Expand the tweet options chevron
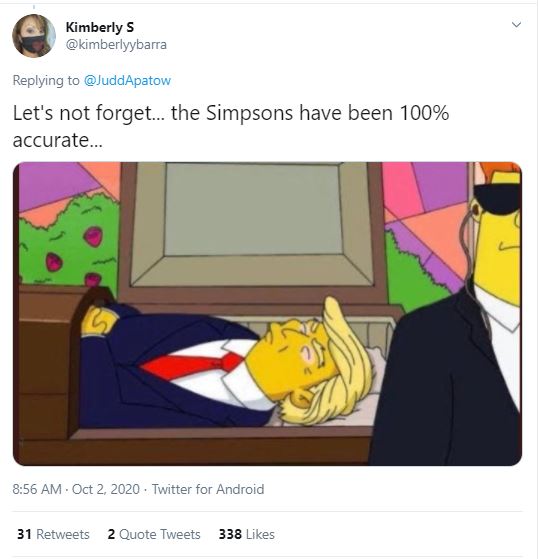Image resolution: width=539 pixels, height=559 pixels. coord(516,25)
